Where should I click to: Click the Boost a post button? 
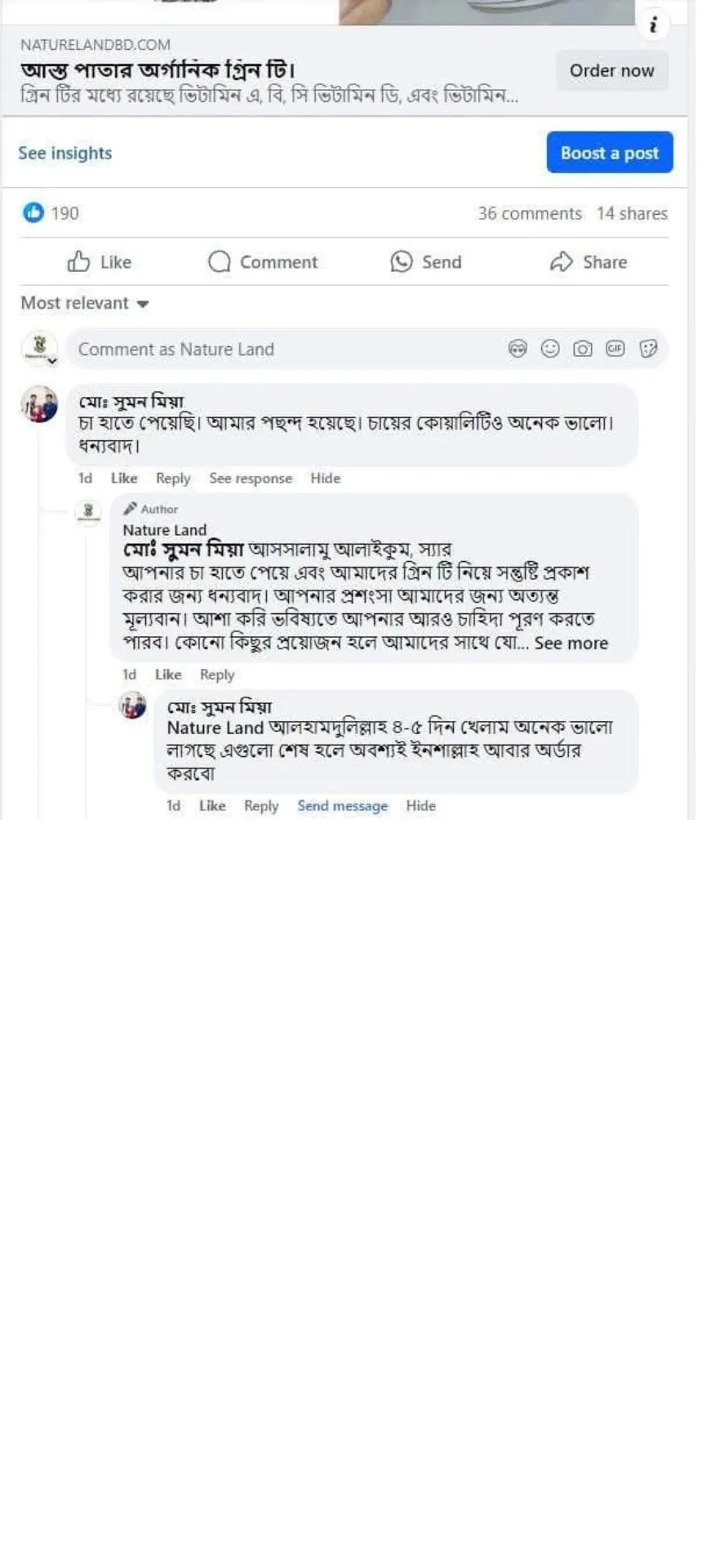pyautogui.click(x=609, y=153)
